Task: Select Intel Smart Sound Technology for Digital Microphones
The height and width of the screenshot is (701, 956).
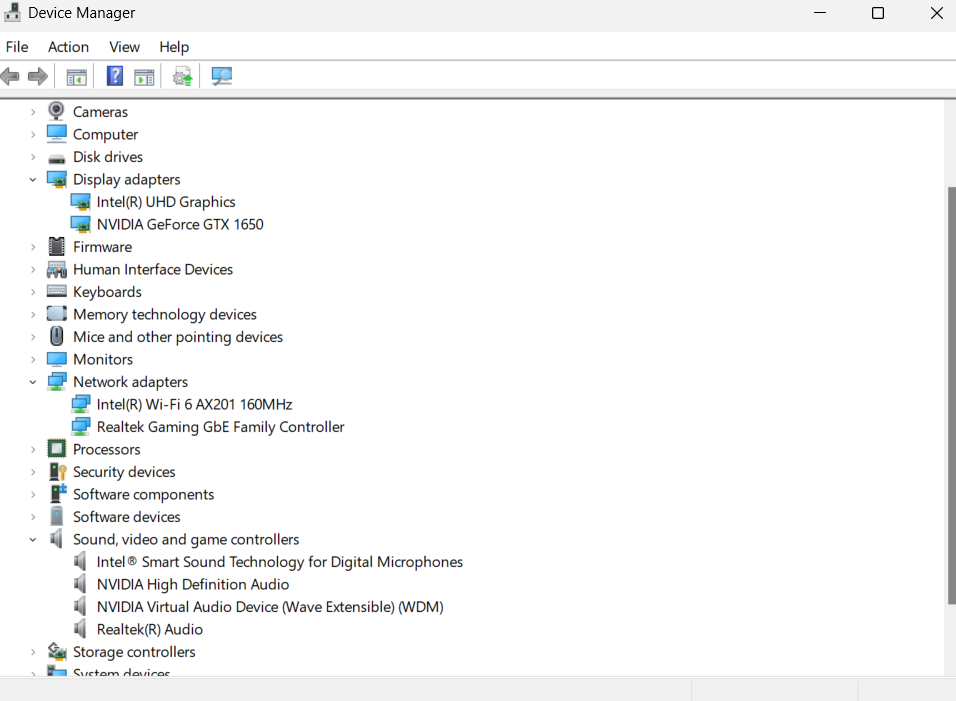Action: (x=280, y=562)
